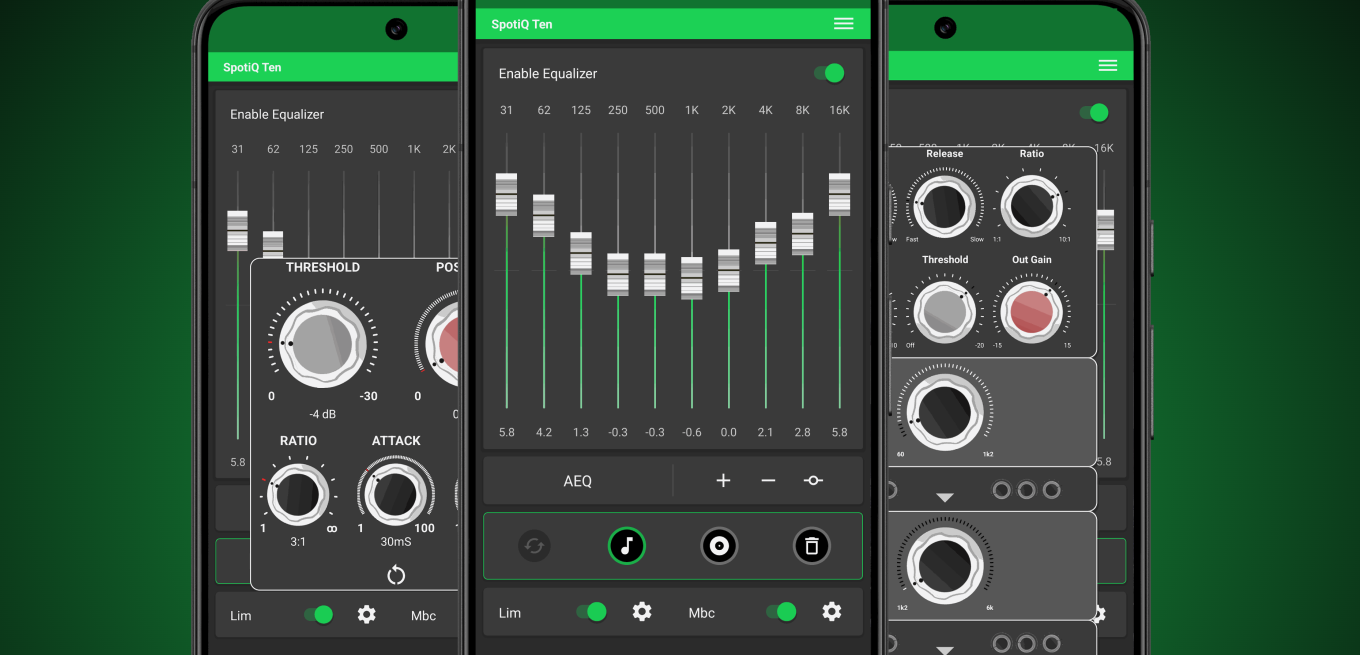The image size is (1360, 655).
Task: Tap the AEQ preset button
Action: click(577, 480)
